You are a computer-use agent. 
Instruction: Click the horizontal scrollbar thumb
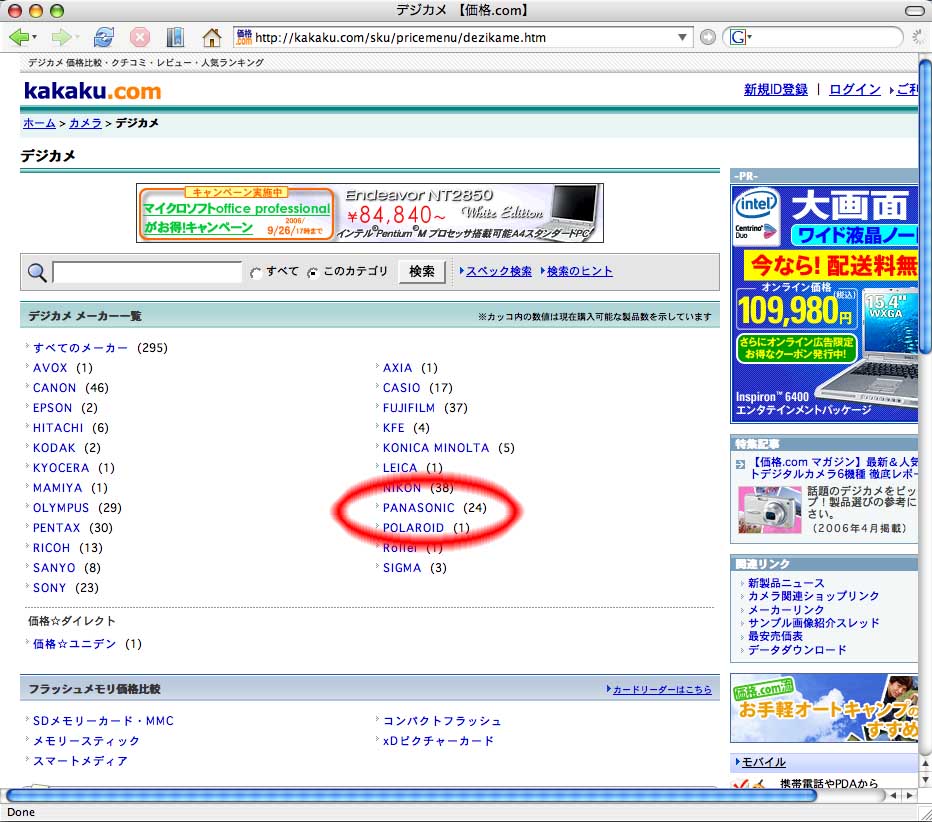coord(411,795)
